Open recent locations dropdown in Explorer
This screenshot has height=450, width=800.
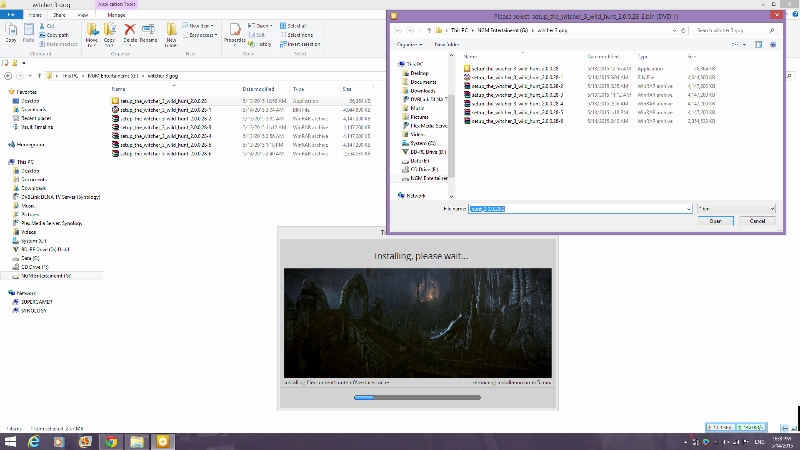click(x=30, y=76)
